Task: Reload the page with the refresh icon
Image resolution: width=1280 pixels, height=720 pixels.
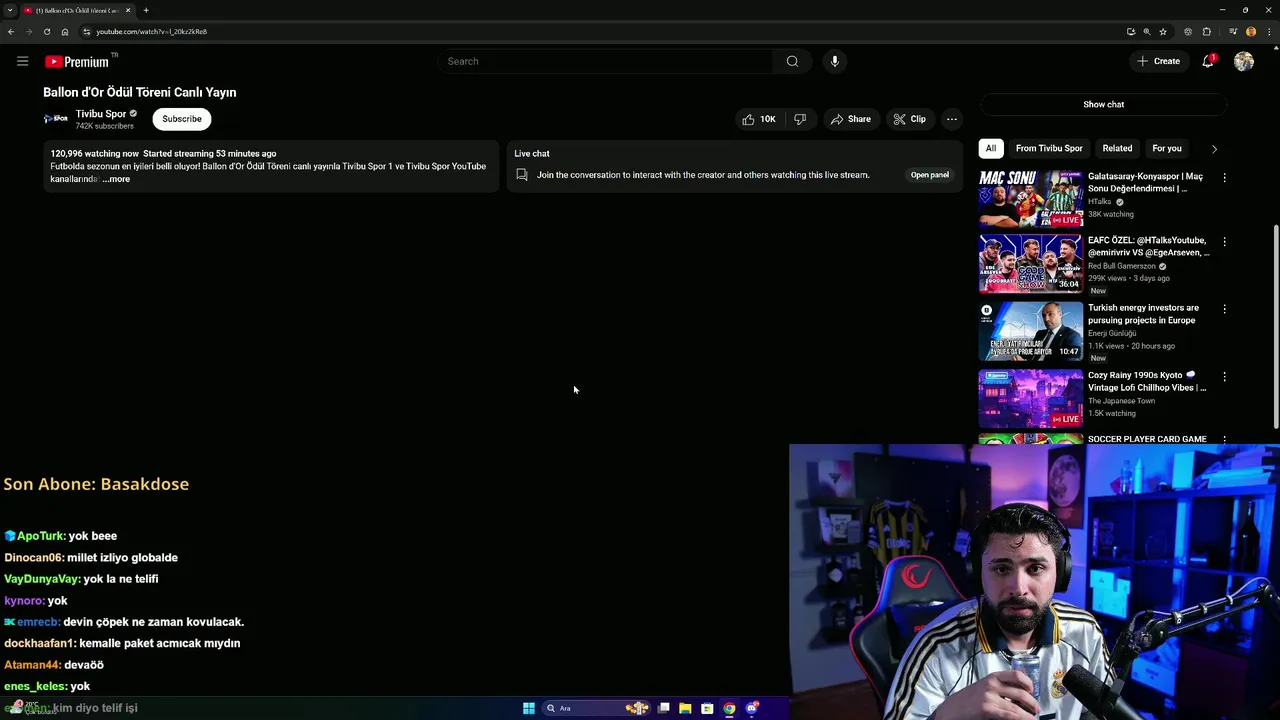Action: point(46,31)
